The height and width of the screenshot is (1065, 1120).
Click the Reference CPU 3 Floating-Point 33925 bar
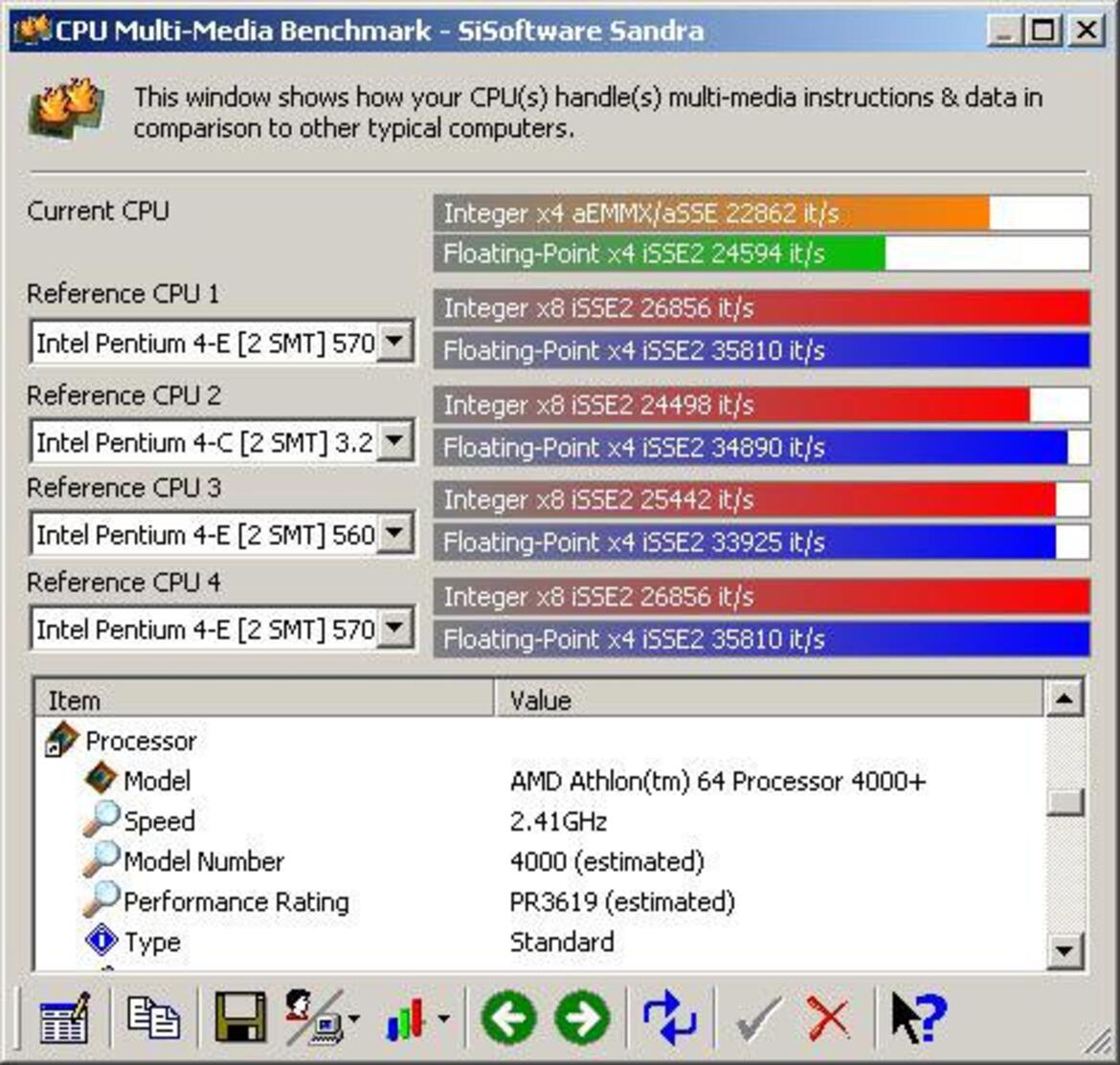761,542
